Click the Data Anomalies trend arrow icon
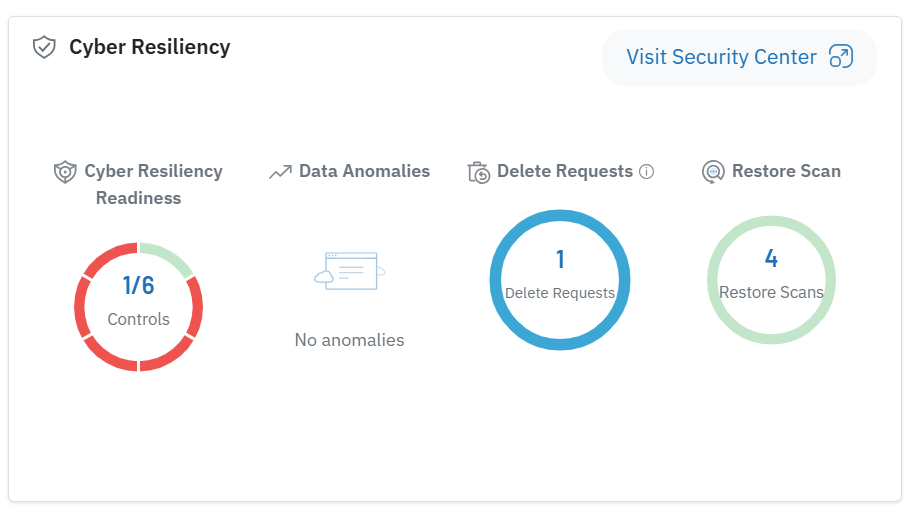914x517 pixels. [x=280, y=172]
